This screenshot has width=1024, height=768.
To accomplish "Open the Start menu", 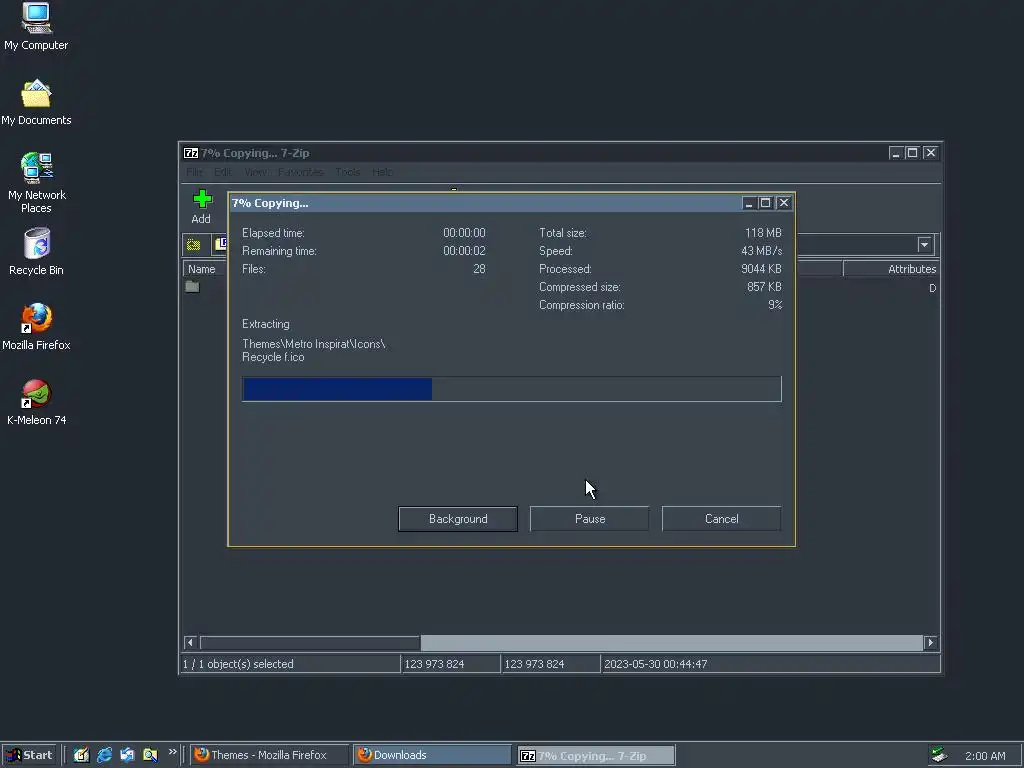I will (29, 755).
